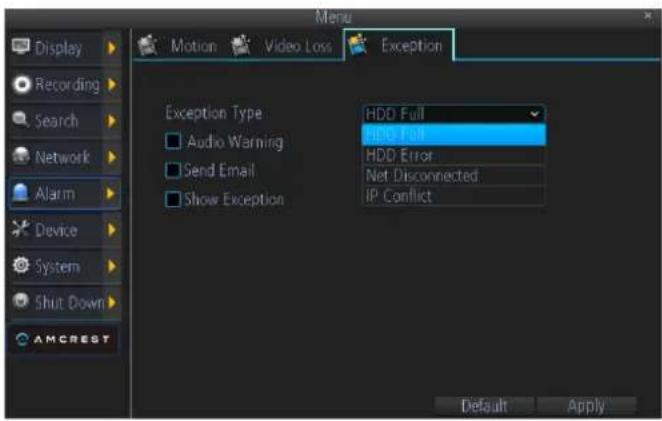
Task: Select the Alarm menu item
Action: [x=65, y=193]
